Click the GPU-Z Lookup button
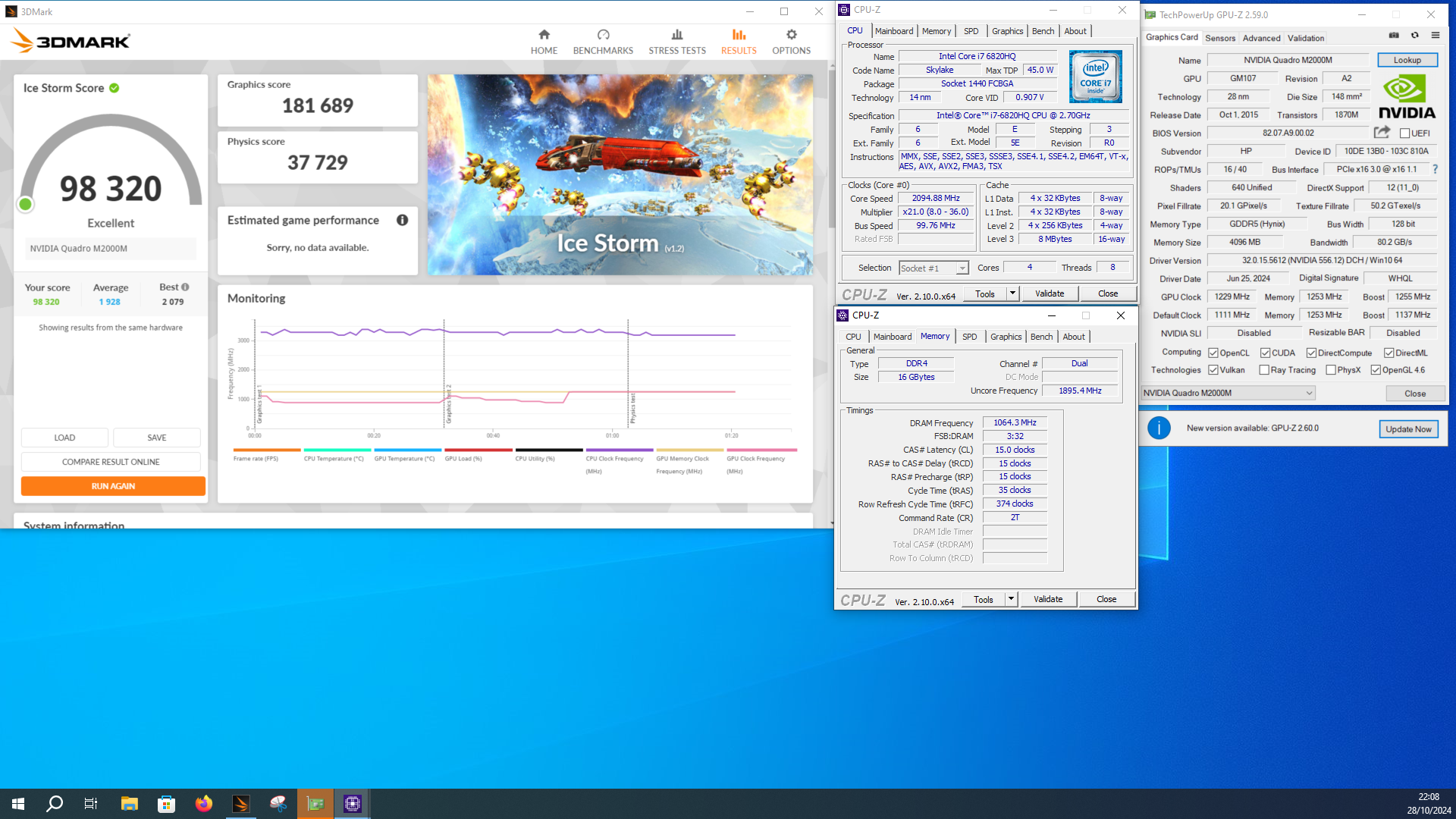 click(1407, 60)
